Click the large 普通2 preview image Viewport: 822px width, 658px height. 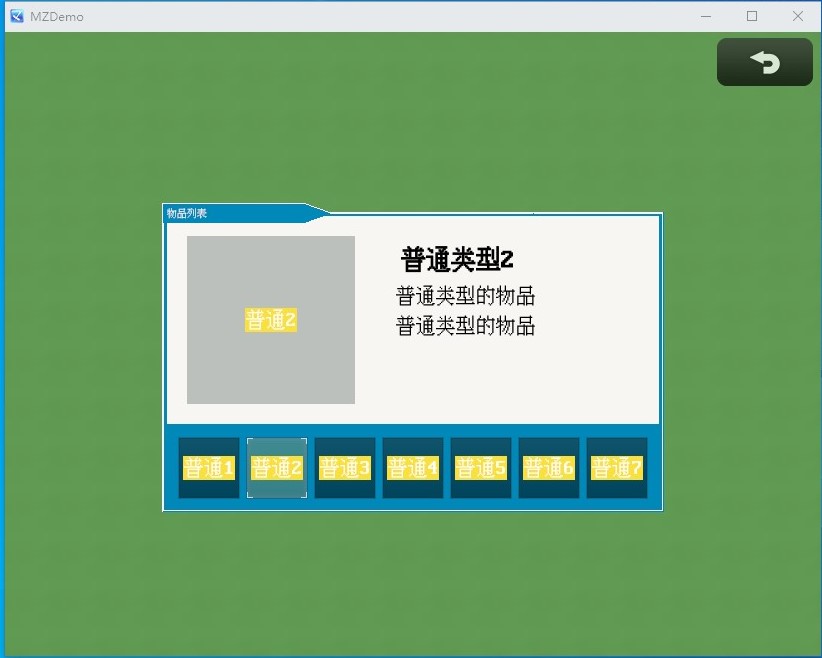coord(271,320)
